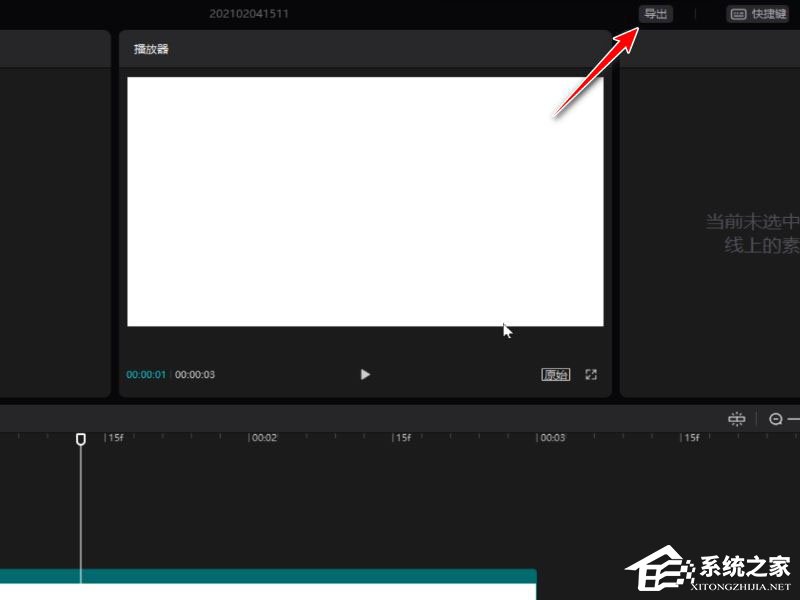Toggle fullscreen preview icon
800x600 pixels.
(x=591, y=374)
